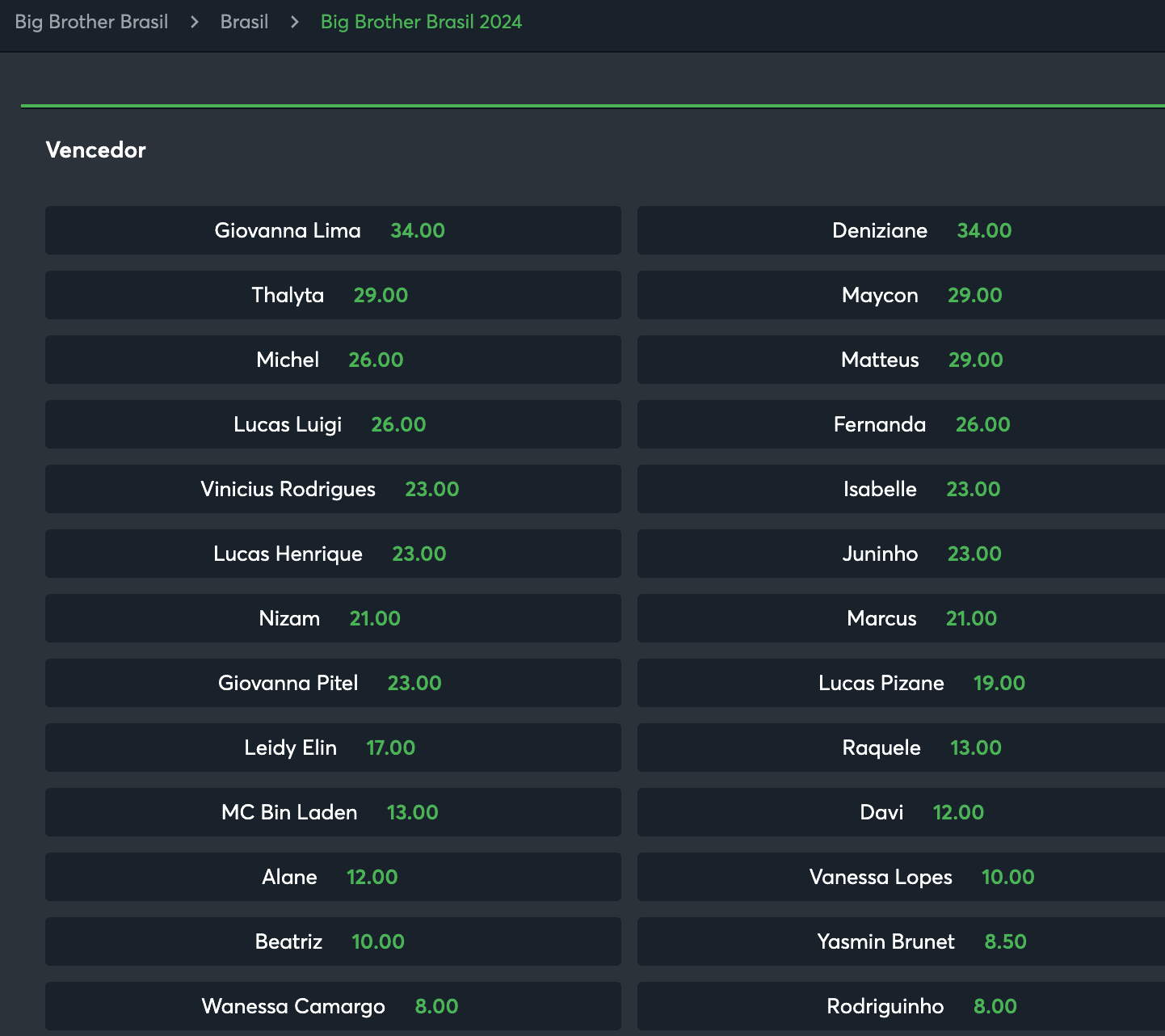Pick Vinicius Rodrigues at 23.00

click(333, 489)
